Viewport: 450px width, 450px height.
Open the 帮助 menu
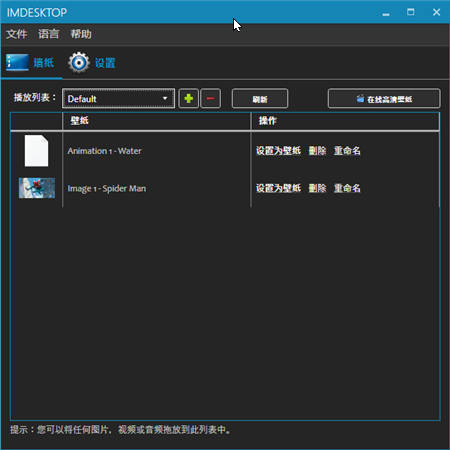(81, 34)
